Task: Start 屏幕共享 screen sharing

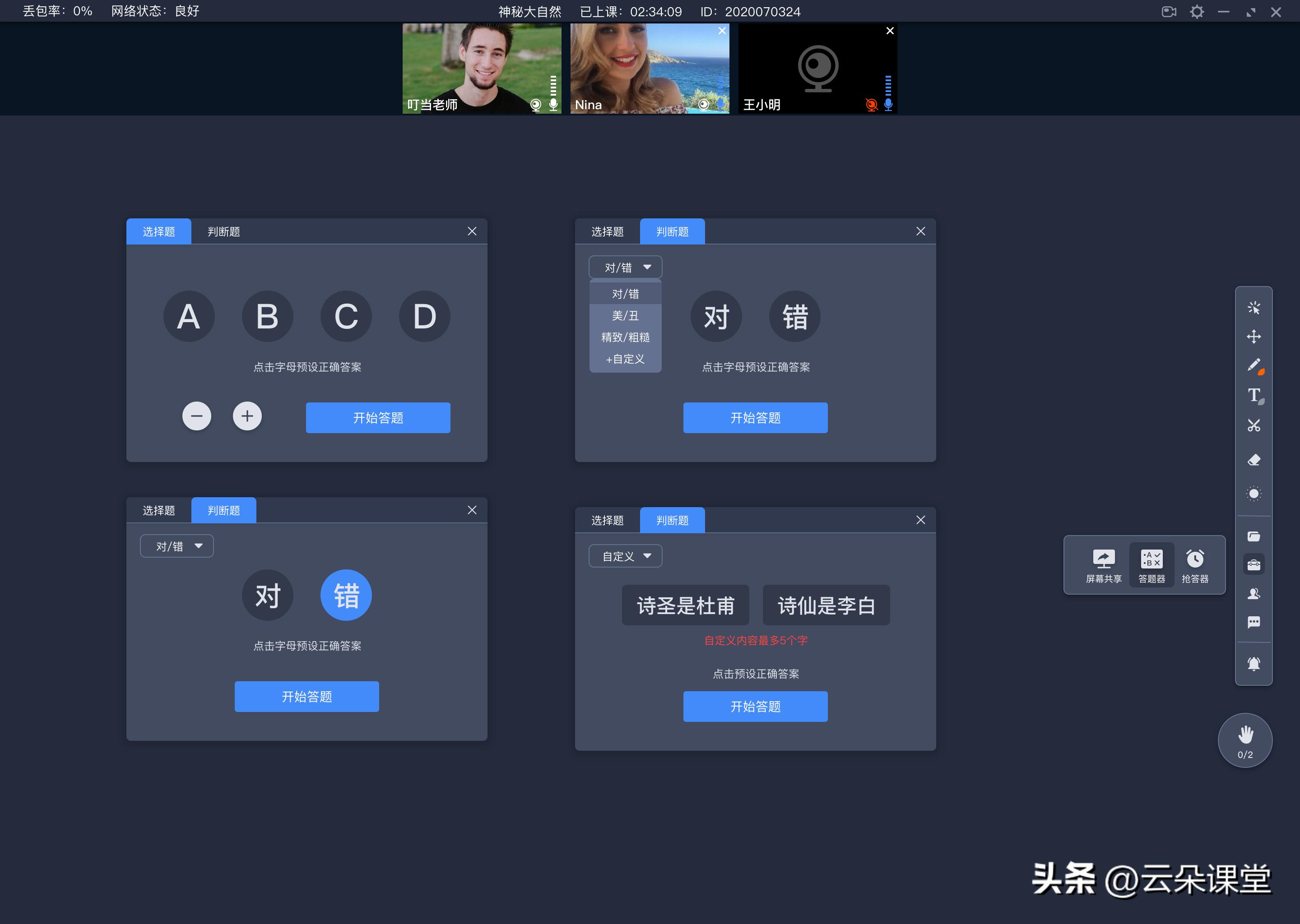Action: pos(1102,564)
